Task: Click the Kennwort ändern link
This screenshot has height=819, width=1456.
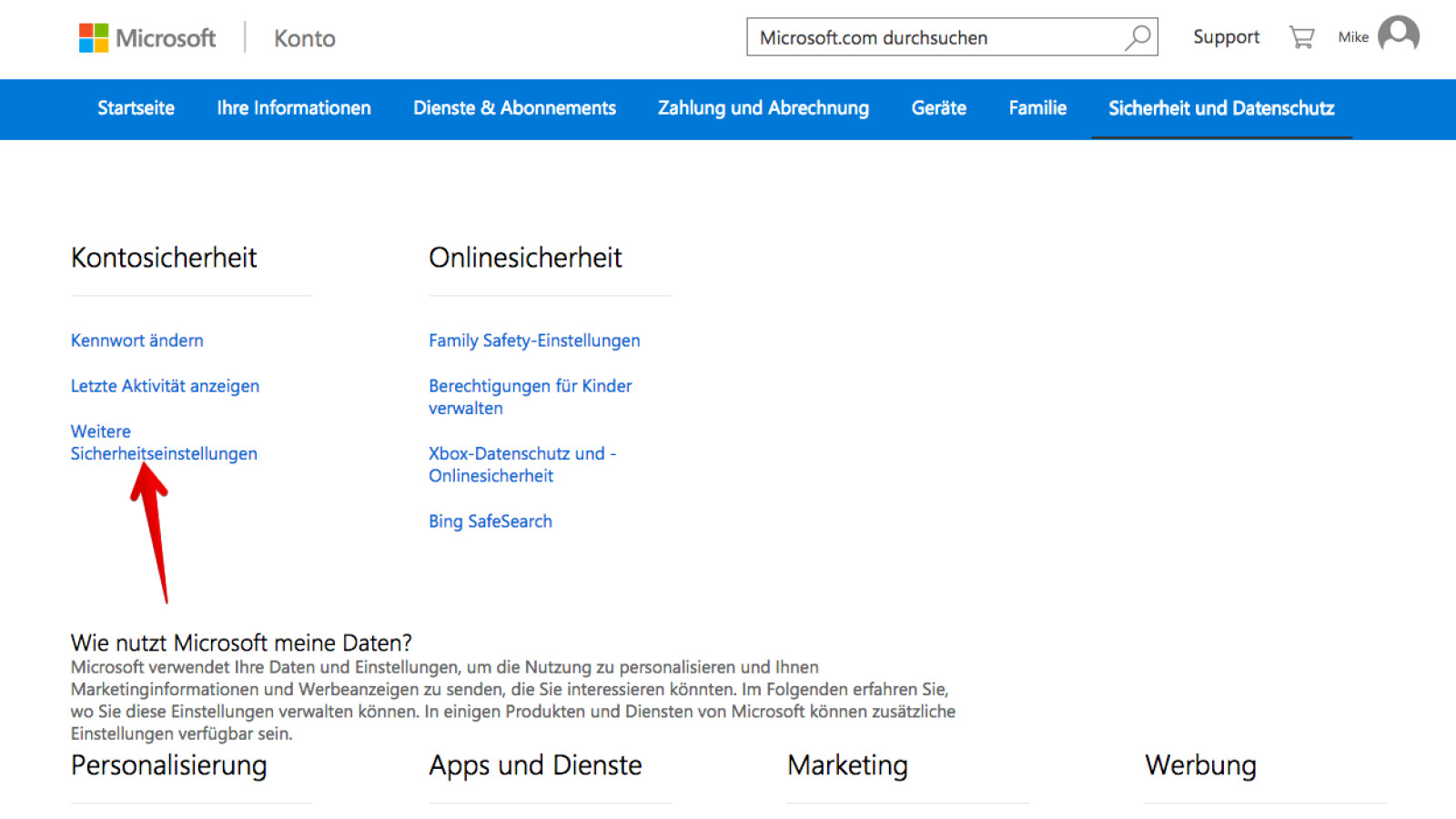Action: [x=137, y=340]
